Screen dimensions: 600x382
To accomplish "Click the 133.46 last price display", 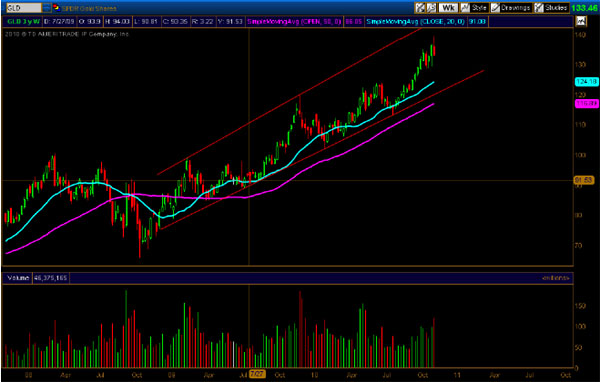I will [x=584, y=8].
